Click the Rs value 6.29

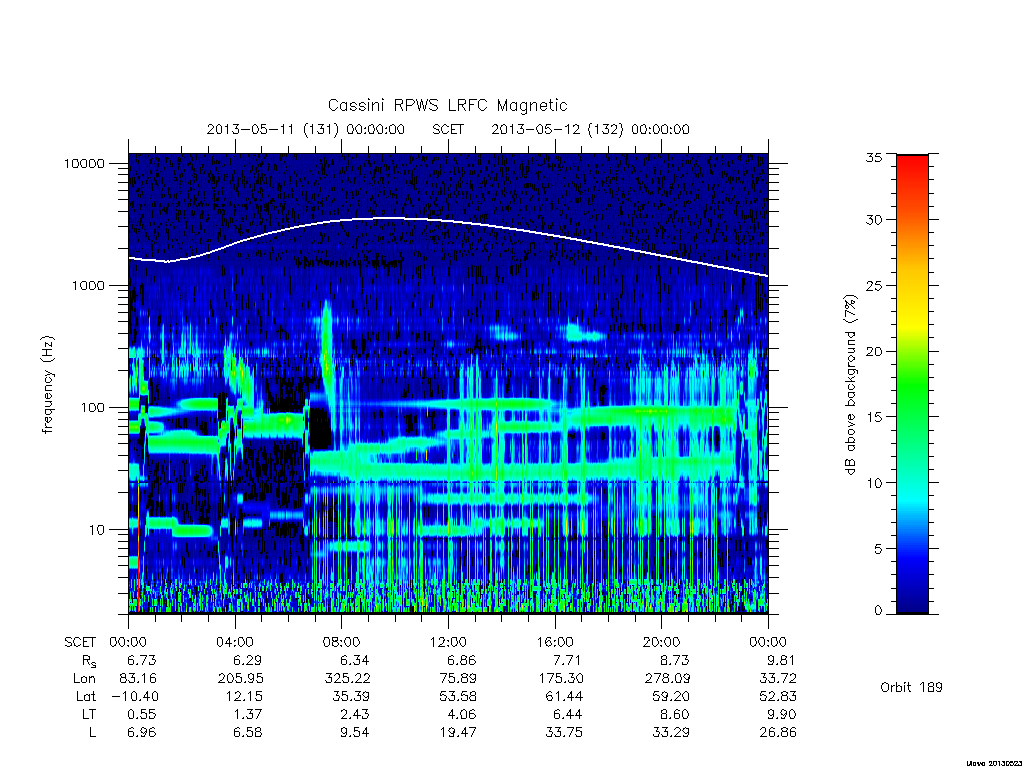(x=248, y=660)
